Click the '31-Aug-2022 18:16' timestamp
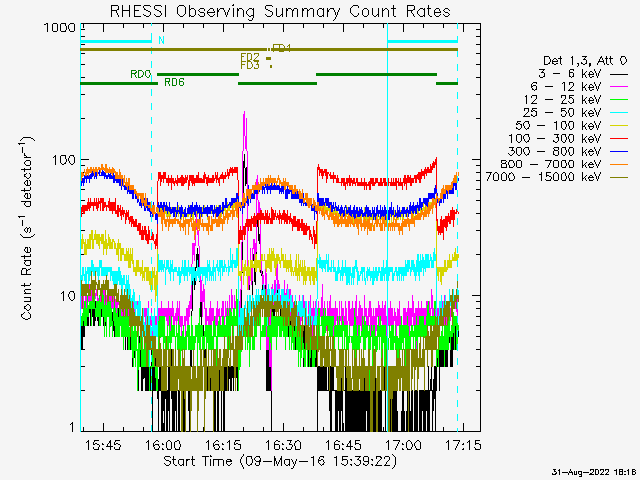 point(594,472)
